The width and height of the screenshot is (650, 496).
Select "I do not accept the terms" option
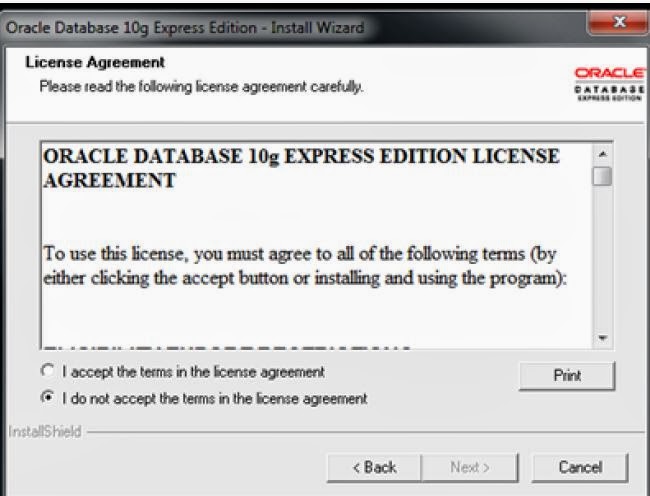tap(48, 398)
